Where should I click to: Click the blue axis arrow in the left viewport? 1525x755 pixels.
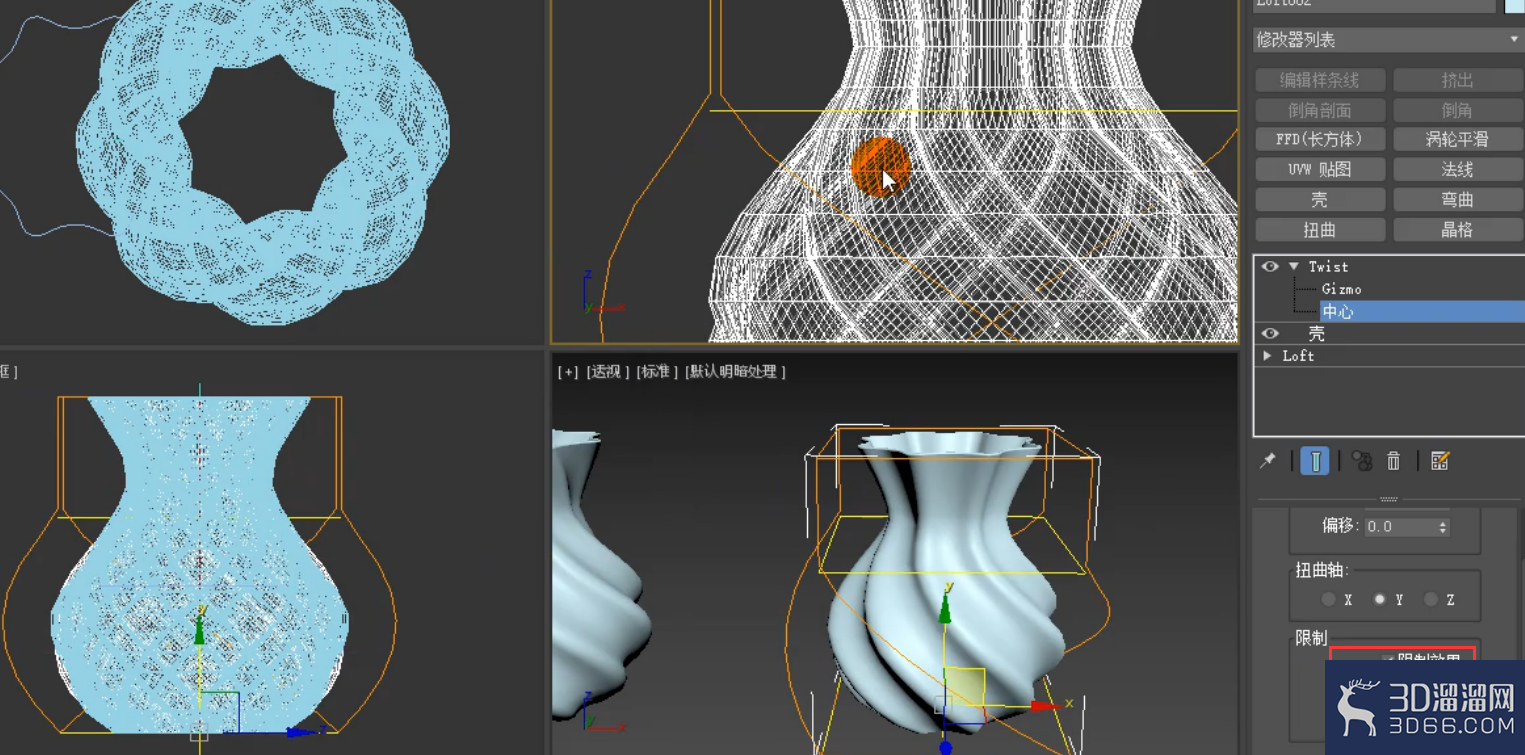tap(301, 732)
